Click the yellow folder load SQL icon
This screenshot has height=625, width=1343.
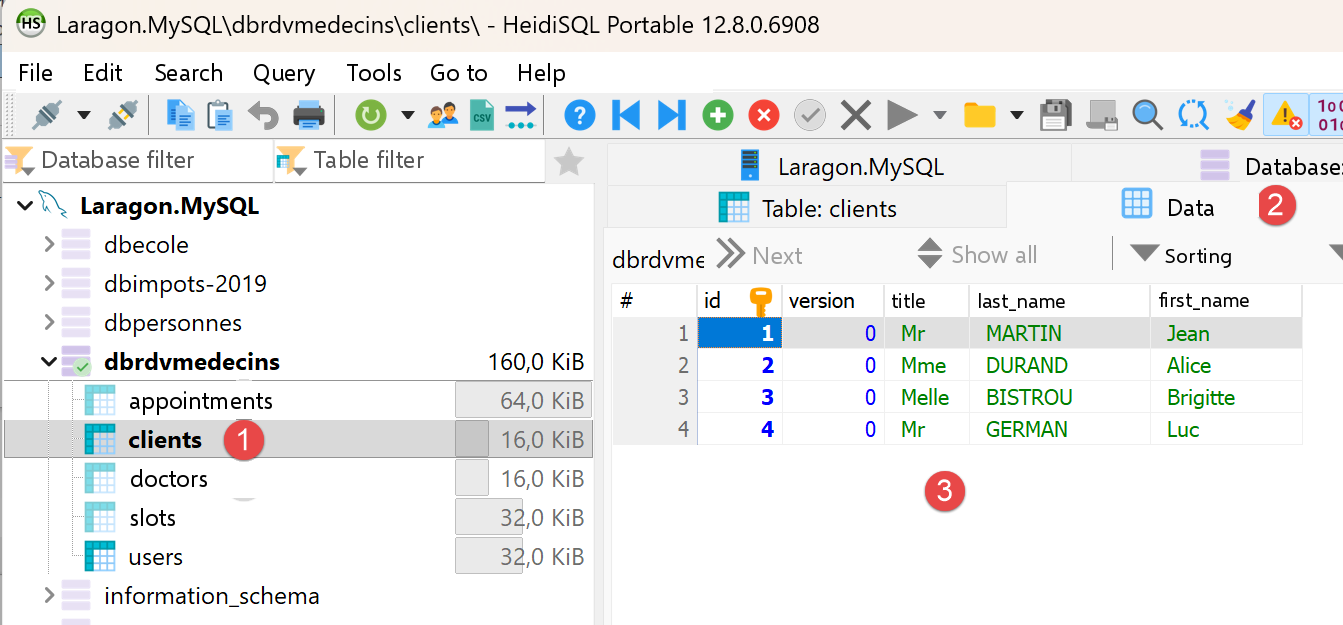point(980,115)
